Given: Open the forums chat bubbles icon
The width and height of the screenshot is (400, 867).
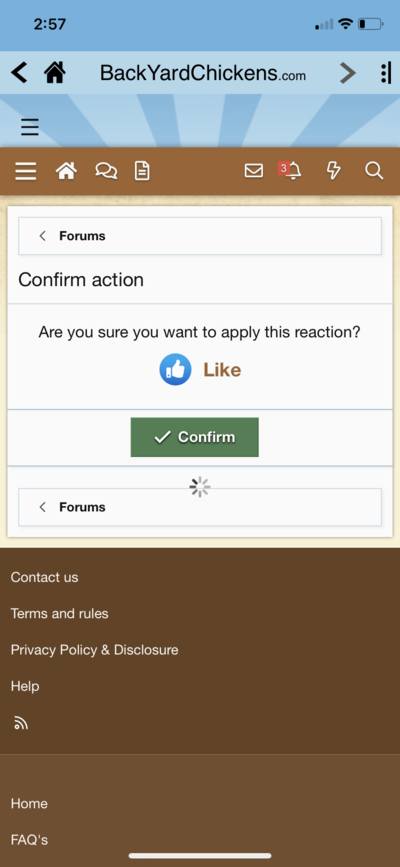Looking at the screenshot, I should coord(106,171).
